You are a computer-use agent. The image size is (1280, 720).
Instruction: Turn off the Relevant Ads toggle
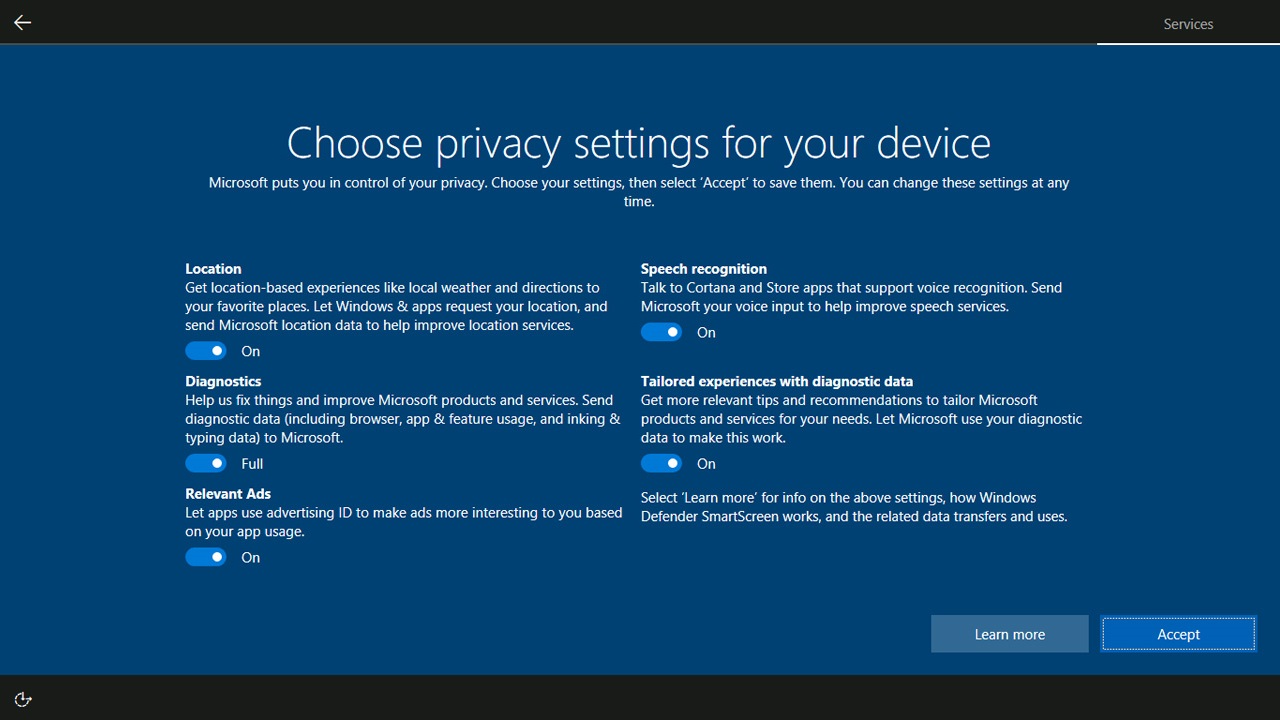(205, 557)
